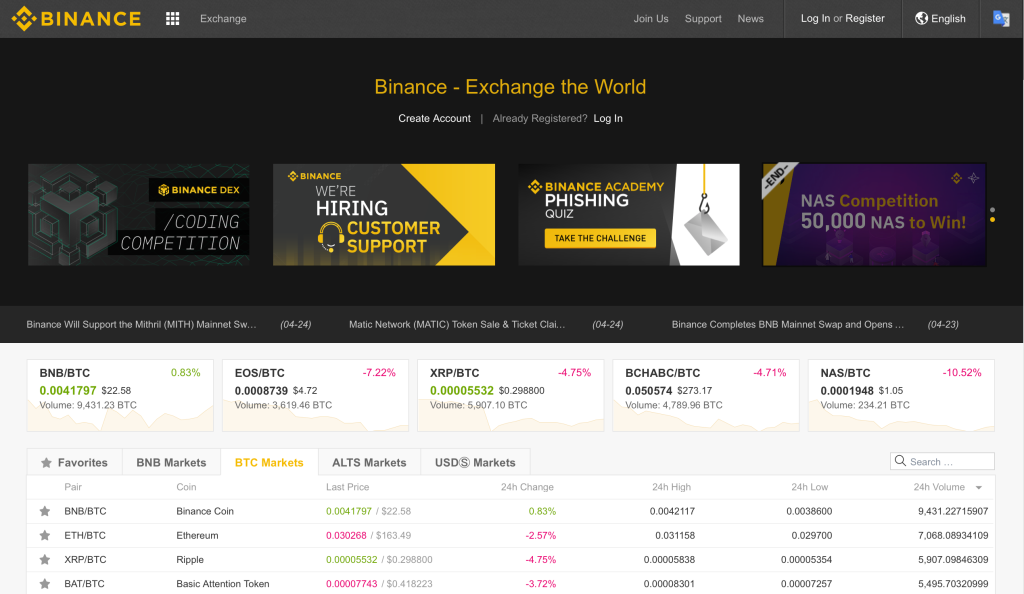Open the USDⓈ Markets tab

click(475, 462)
